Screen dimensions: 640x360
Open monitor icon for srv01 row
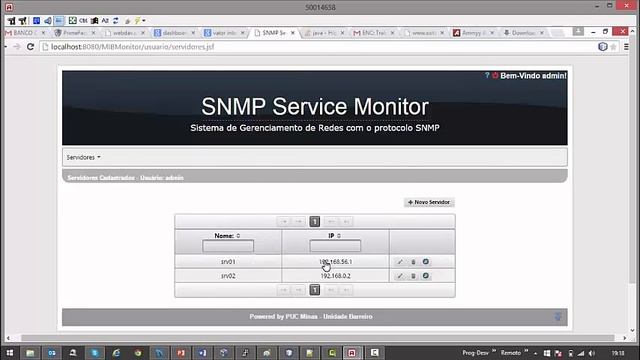tap(426, 262)
